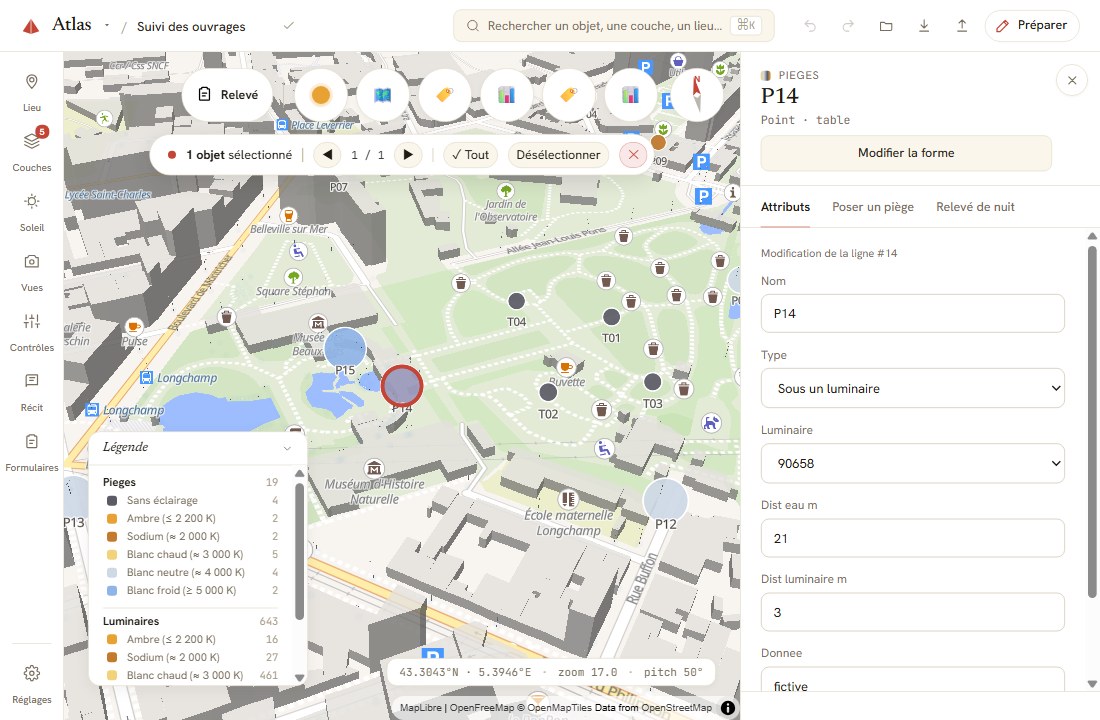The height and width of the screenshot is (720, 1100).
Task: Click the Relevé button on the map
Action: pyautogui.click(x=229, y=95)
